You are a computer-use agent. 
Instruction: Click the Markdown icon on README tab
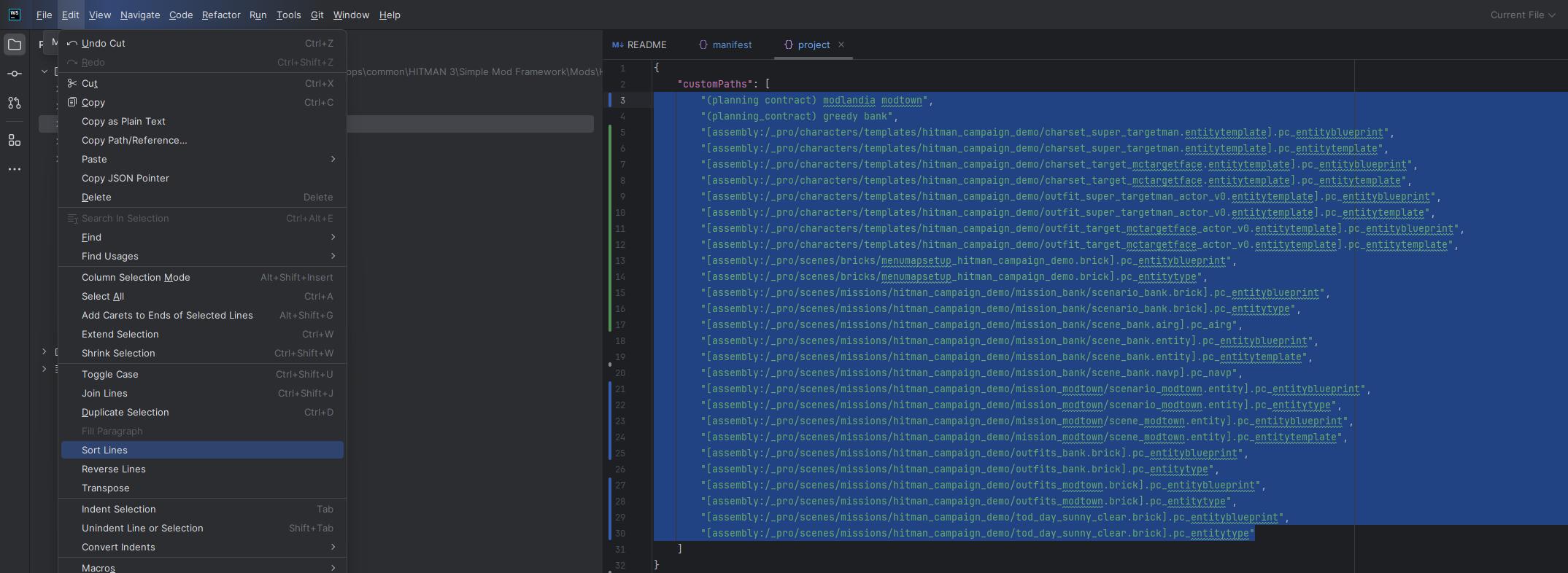click(x=618, y=44)
